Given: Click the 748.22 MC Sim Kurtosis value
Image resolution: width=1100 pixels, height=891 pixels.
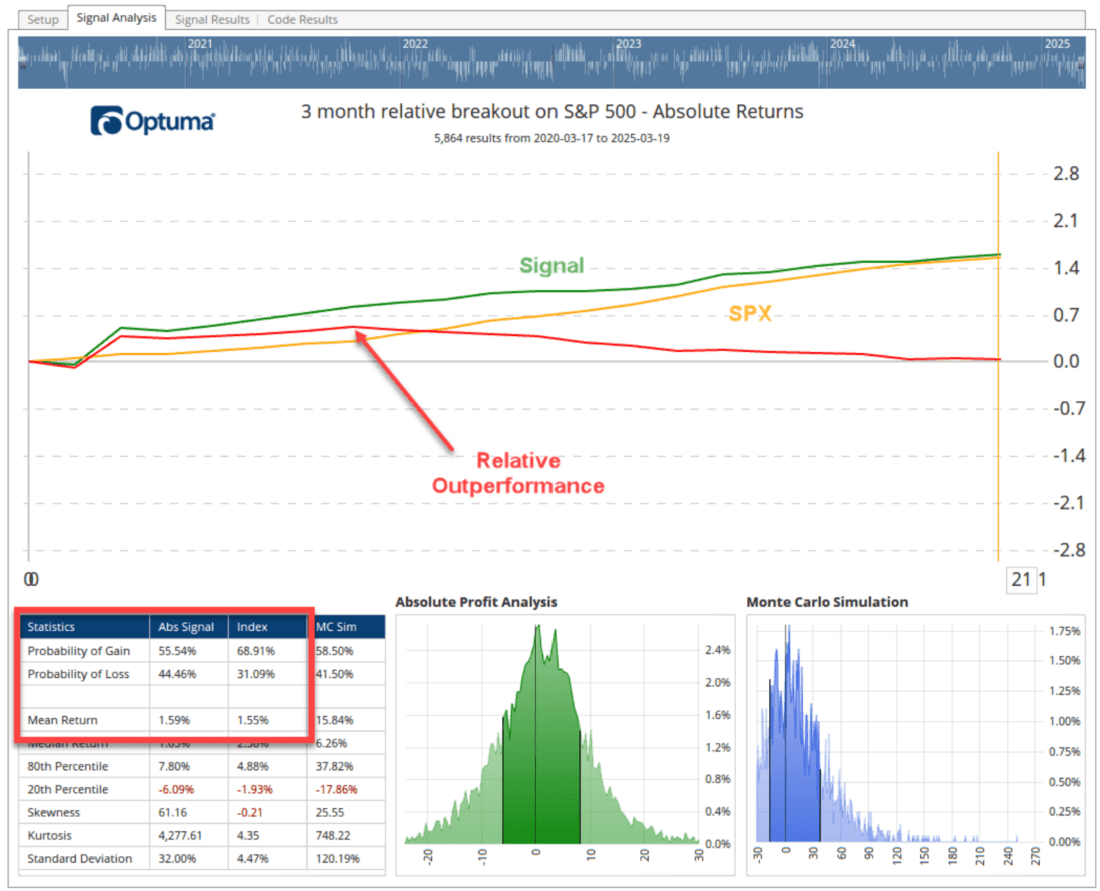Looking at the screenshot, I should [333, 836].
